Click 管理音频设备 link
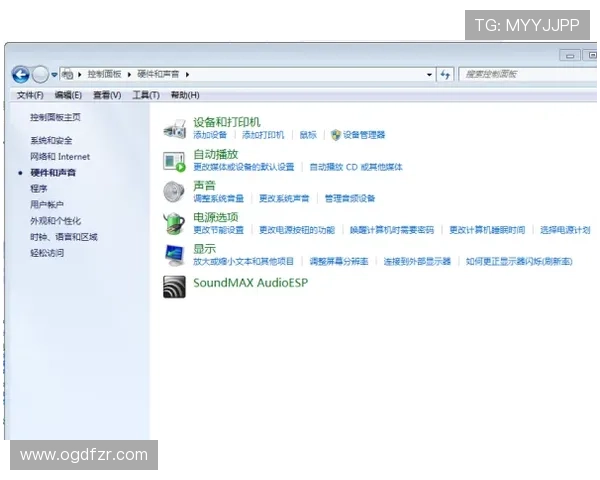 pyautogui.click(x=350, y=198)
